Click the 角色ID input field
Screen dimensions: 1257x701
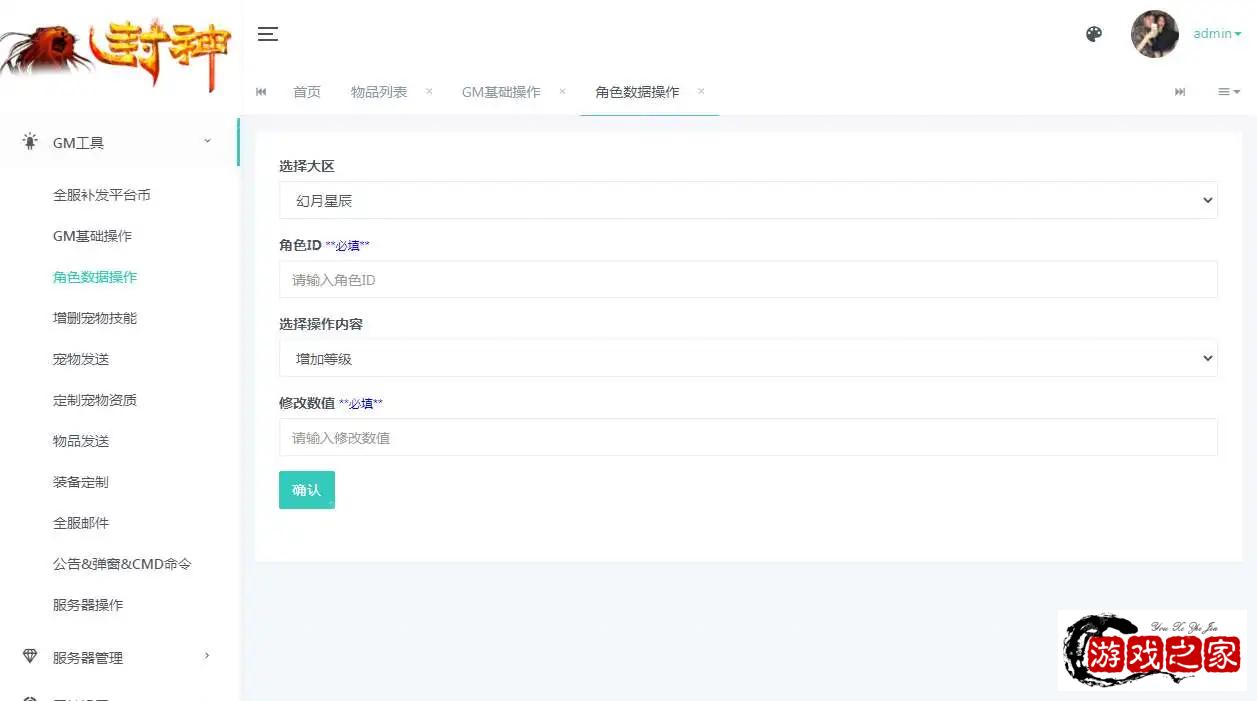(747, 280)
